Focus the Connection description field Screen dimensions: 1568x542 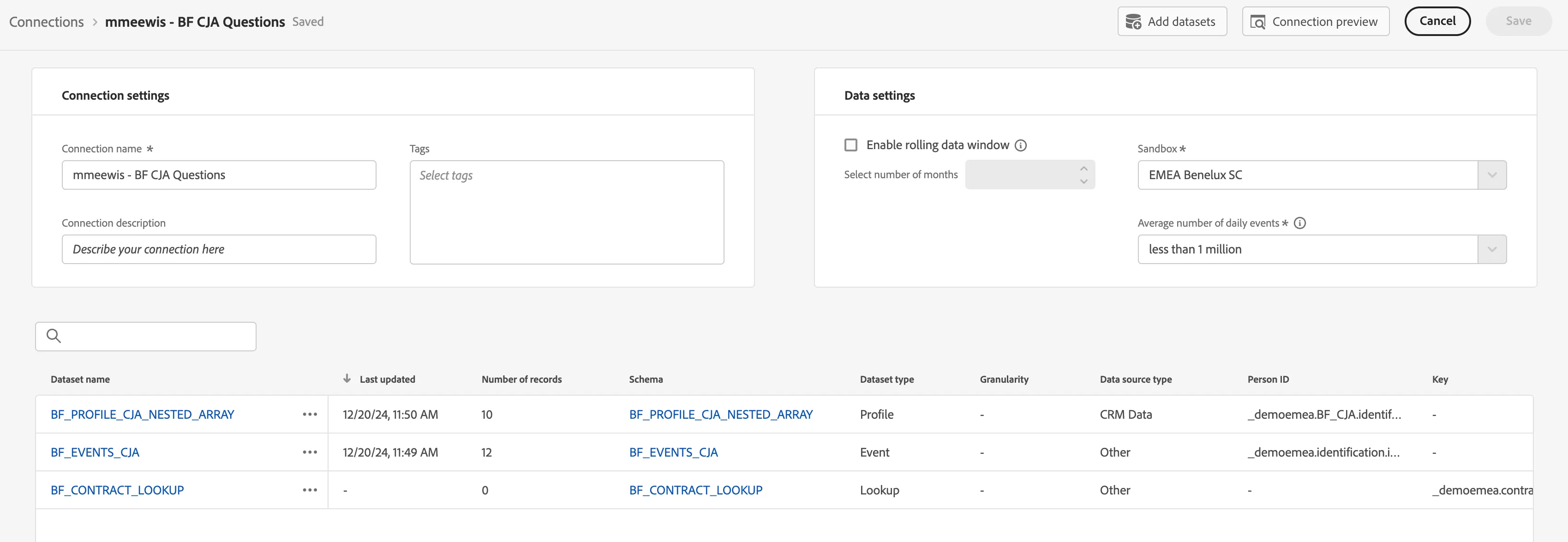[x=219, y=249]
